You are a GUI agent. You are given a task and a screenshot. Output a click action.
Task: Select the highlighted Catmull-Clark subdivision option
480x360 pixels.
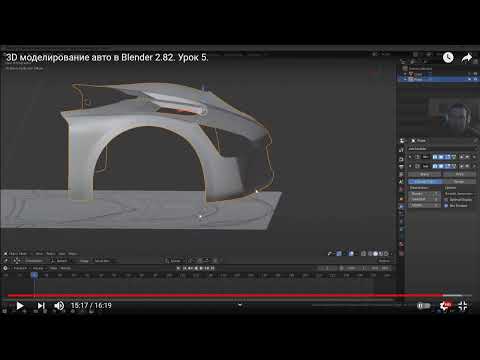coord(425,182)
